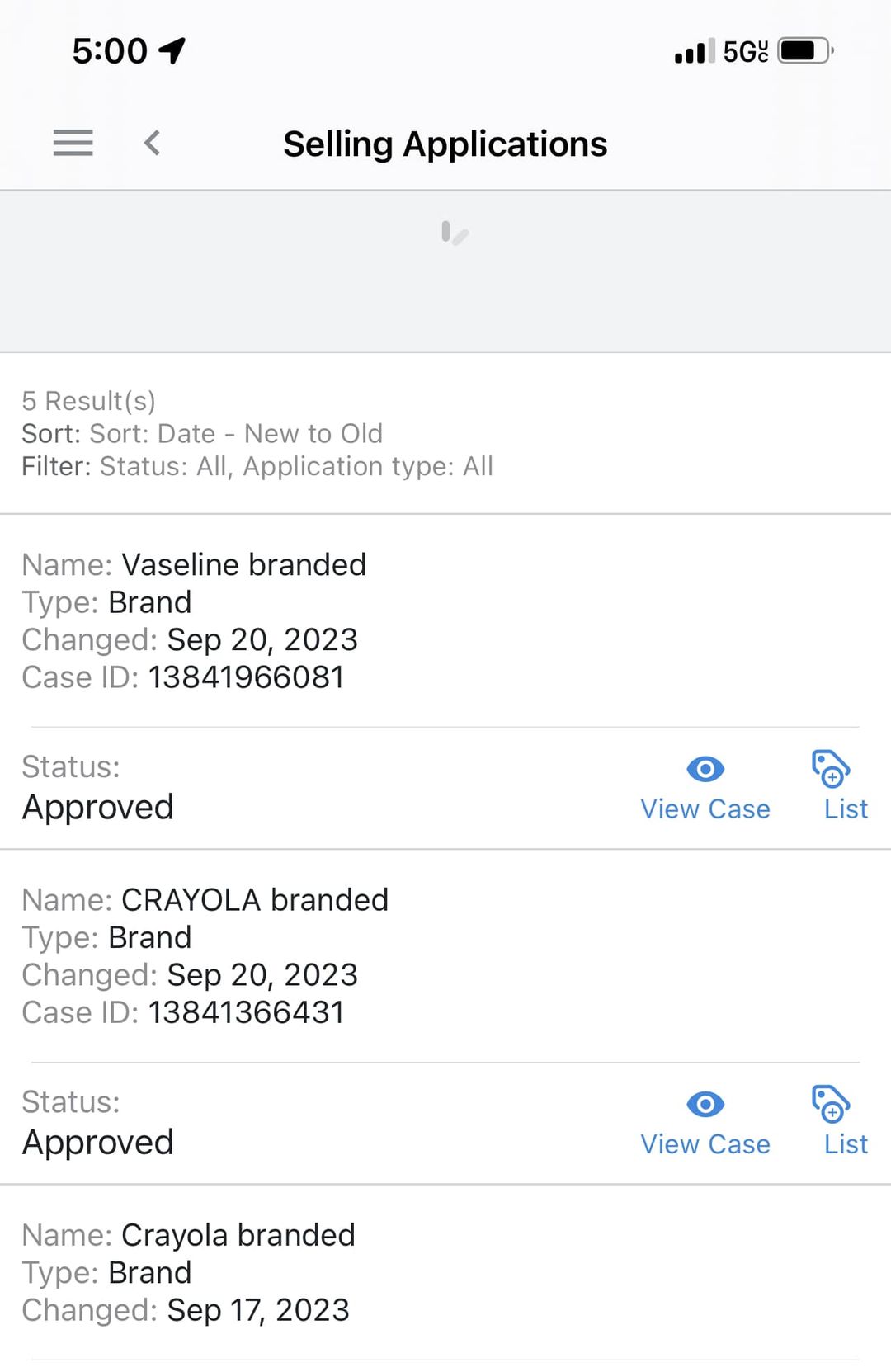Click List label for CRAYOLA branded
This screenshot has height=1372, width=891.
(846, 1144)
